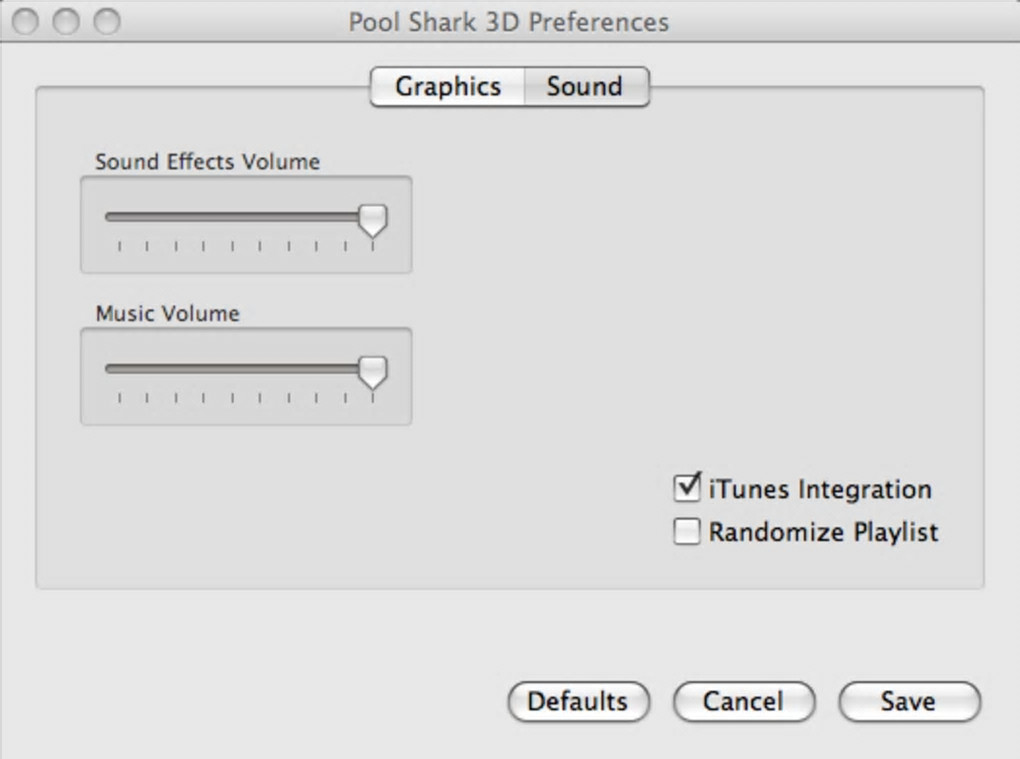
Task: Click the Defaults button
Action: 578,702
